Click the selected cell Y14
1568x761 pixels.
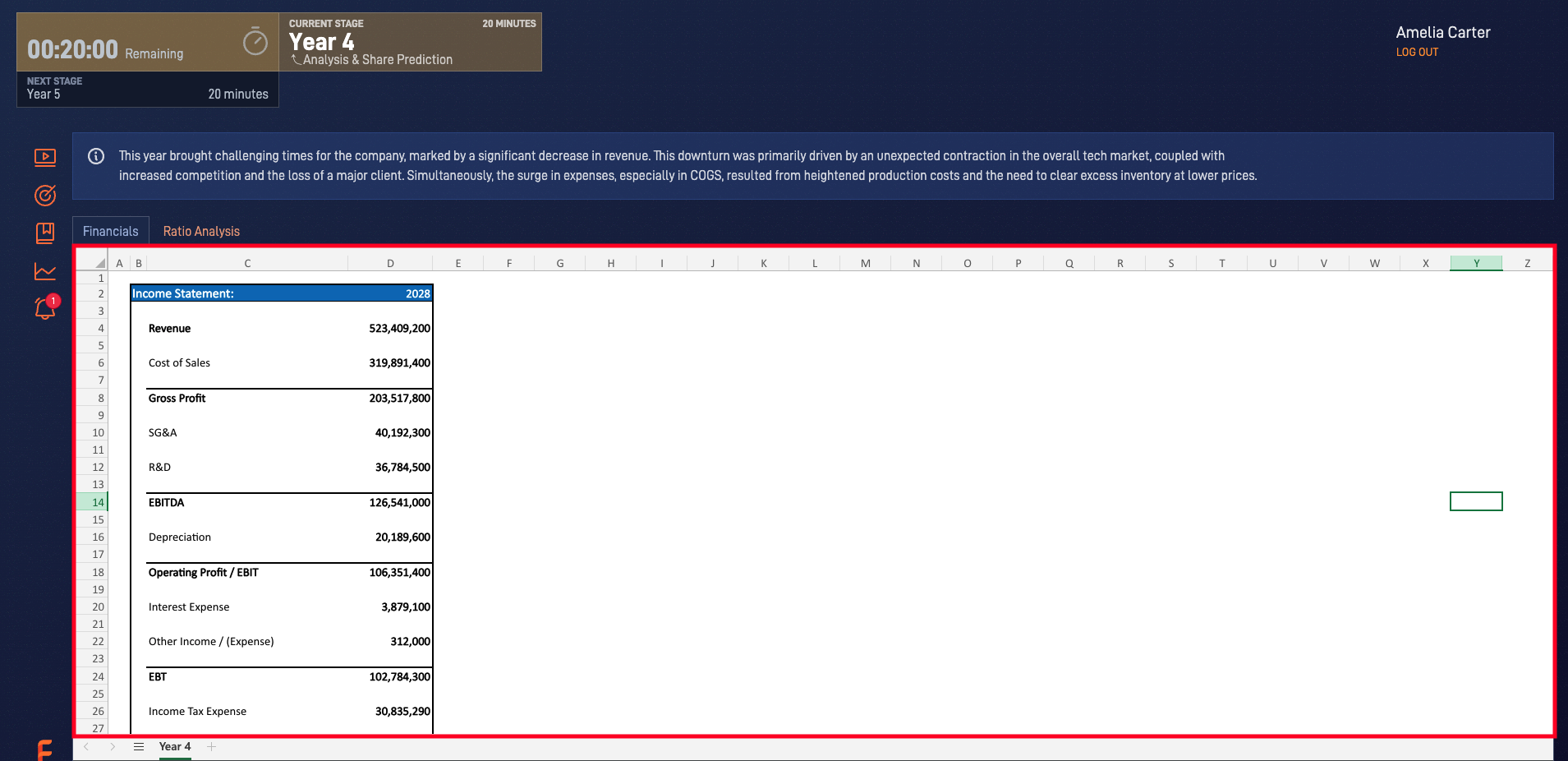click(1476, 501)
